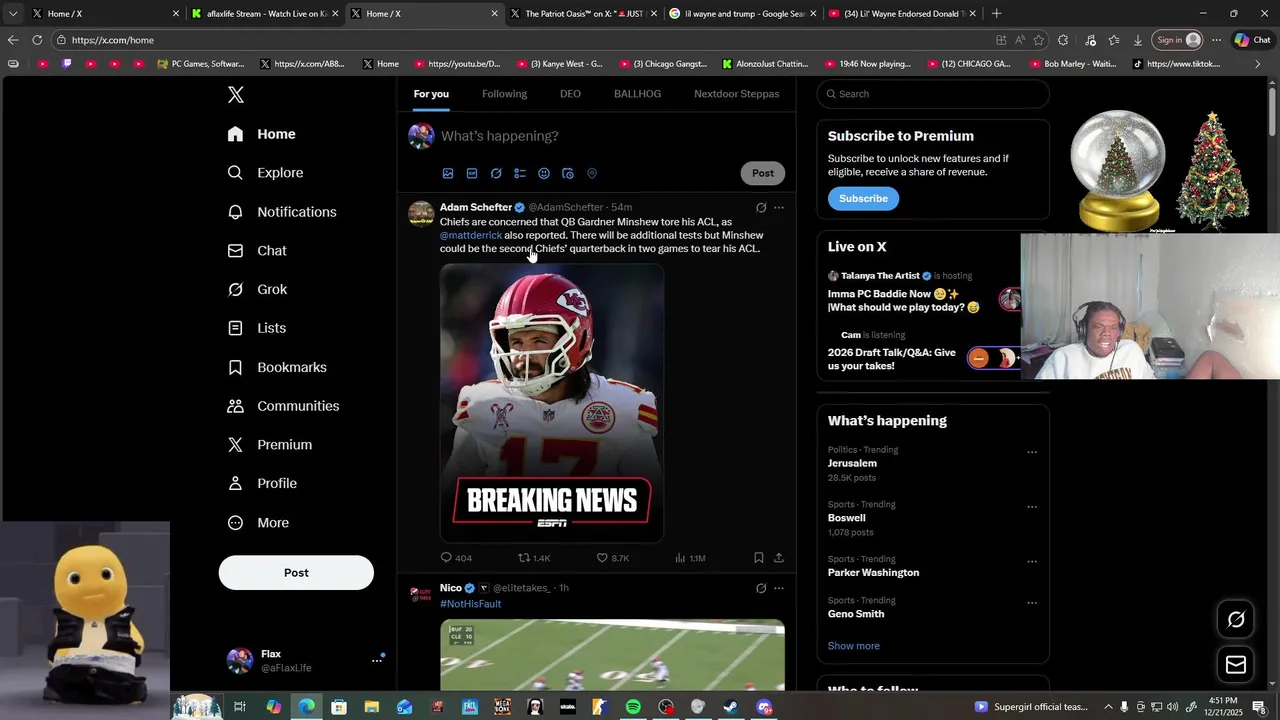
Task: Open the emoji picker in composer
Action: pos(544,173)
